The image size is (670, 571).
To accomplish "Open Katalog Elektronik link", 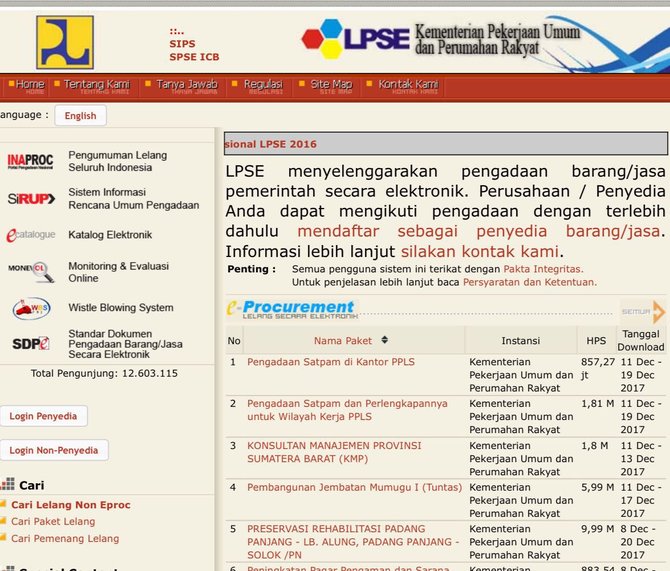I will point(110,235).
